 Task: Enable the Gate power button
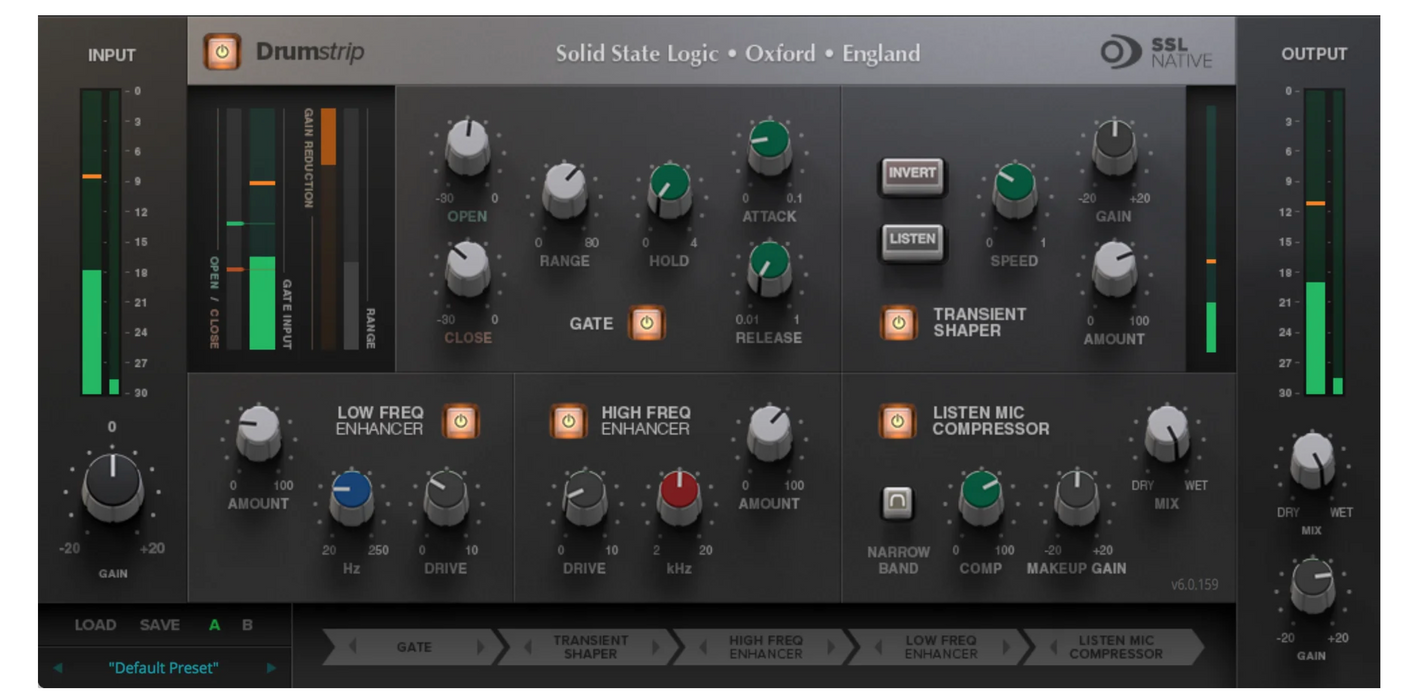[x=646, y=325]
